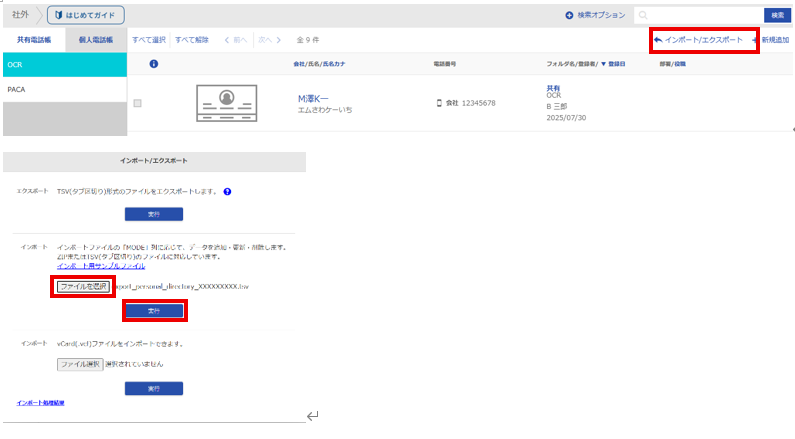The width and height of the screenshot is (795, 439).
Task: Click the blue help icon beside export description
Action: tap(227, 192)
